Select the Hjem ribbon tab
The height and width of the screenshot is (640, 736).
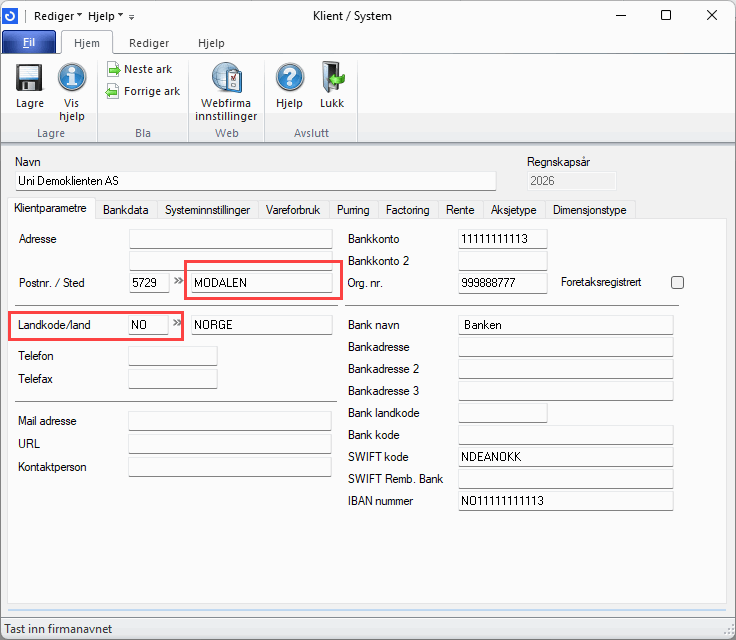pyautogui.click(x=87, y=43)
